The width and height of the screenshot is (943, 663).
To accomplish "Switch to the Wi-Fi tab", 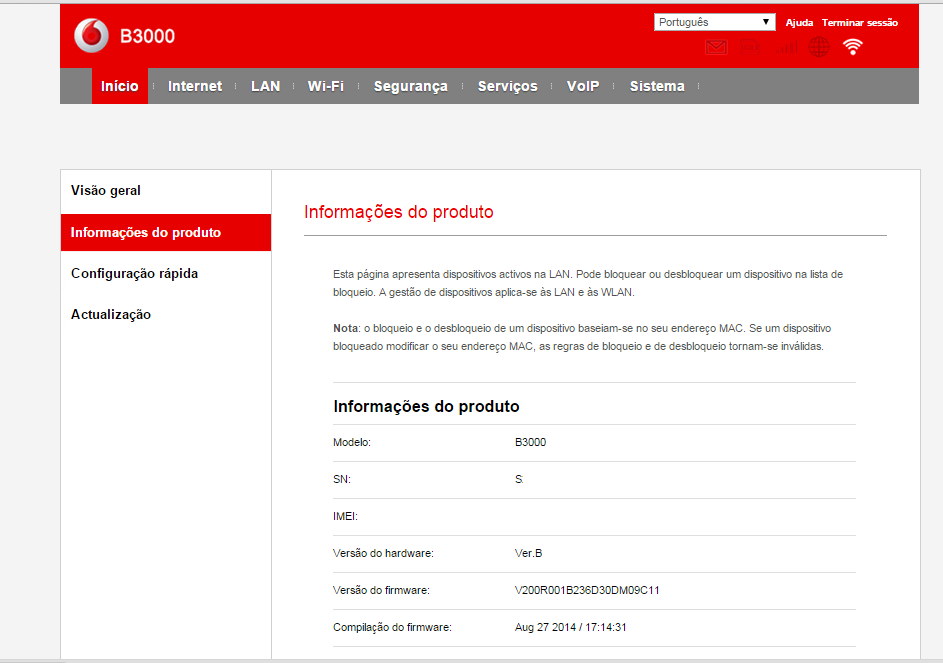I will tap(327, 85).
